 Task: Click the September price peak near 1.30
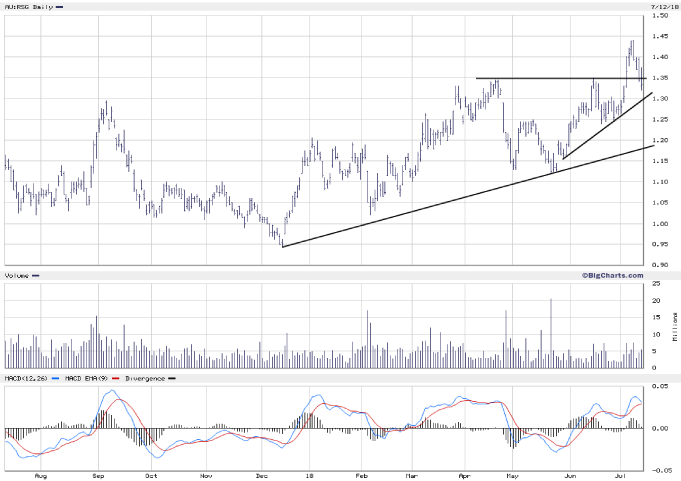click(105, 105)
